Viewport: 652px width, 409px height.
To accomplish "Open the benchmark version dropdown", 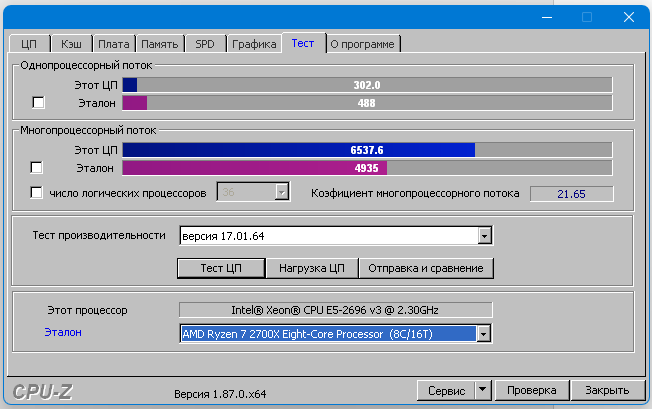I will tap(484, 236).
